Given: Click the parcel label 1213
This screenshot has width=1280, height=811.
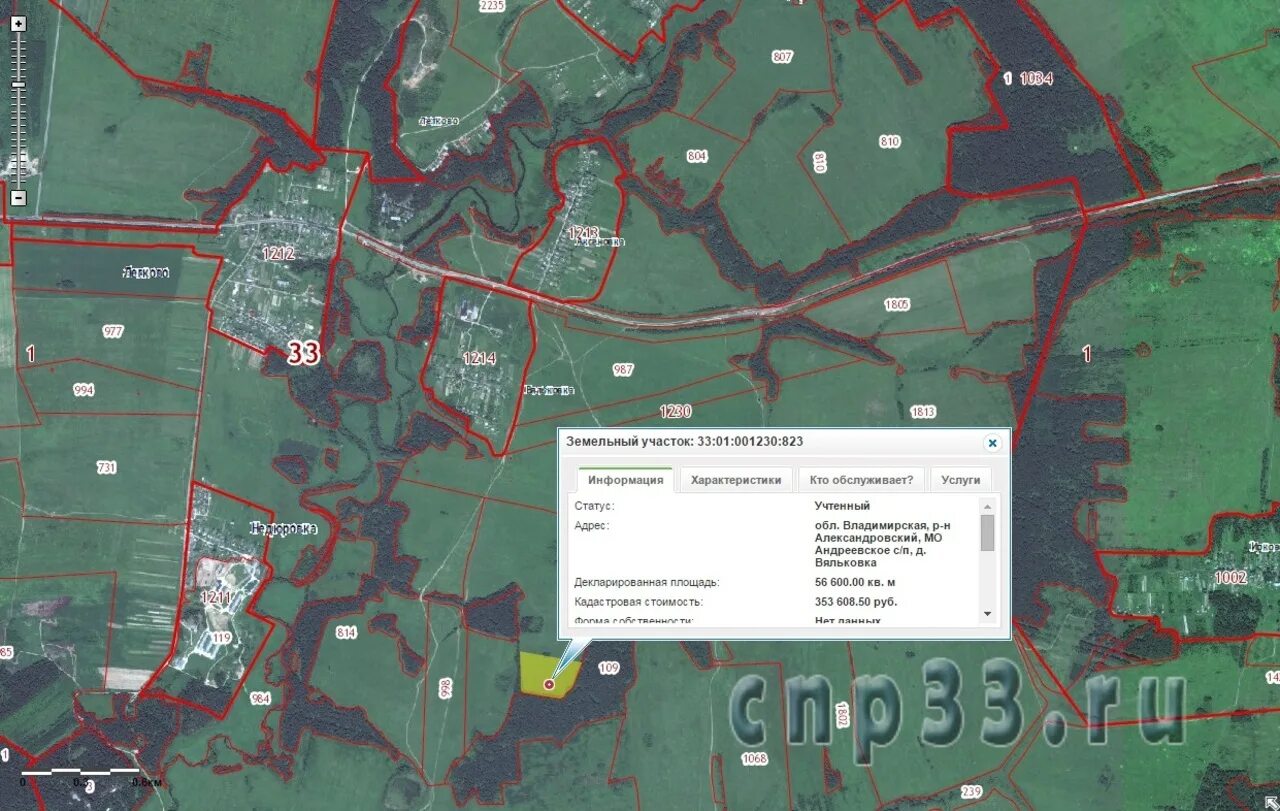Looking at the screenshot, I should (x=582, y=233).
